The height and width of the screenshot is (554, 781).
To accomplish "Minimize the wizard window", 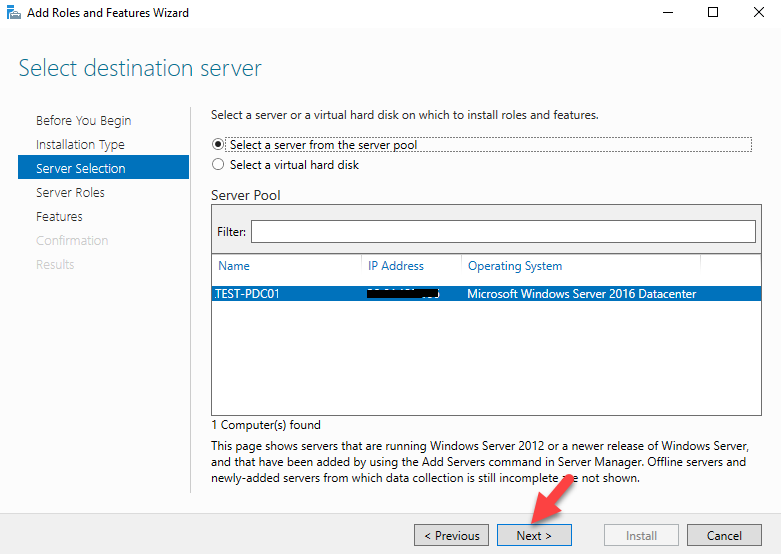I will click(667, 12).
